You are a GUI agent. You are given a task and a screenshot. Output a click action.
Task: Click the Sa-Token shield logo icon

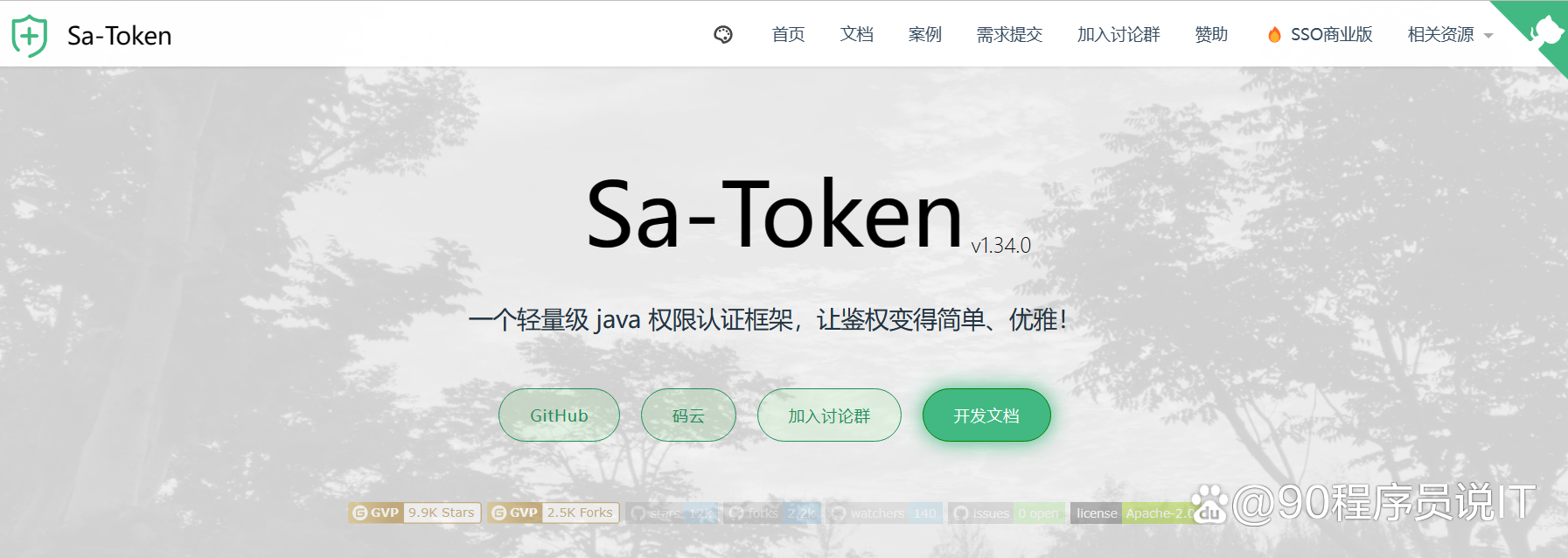[x=29, y=36]
